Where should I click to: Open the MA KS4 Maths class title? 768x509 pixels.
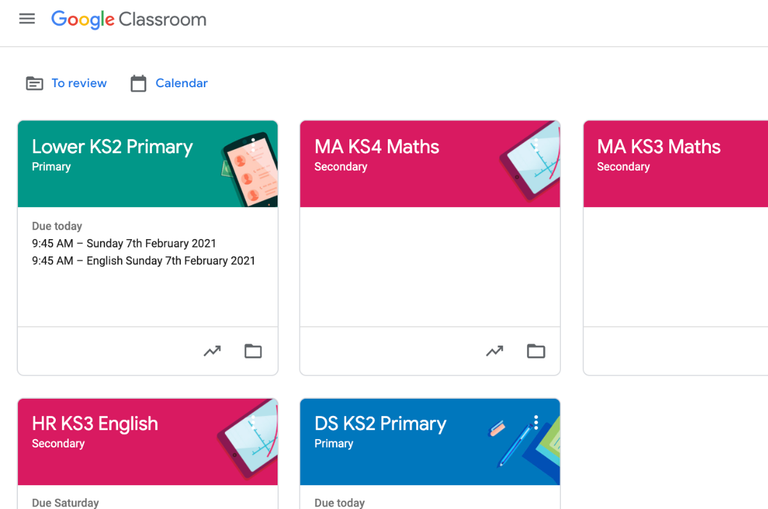(377, 146)
